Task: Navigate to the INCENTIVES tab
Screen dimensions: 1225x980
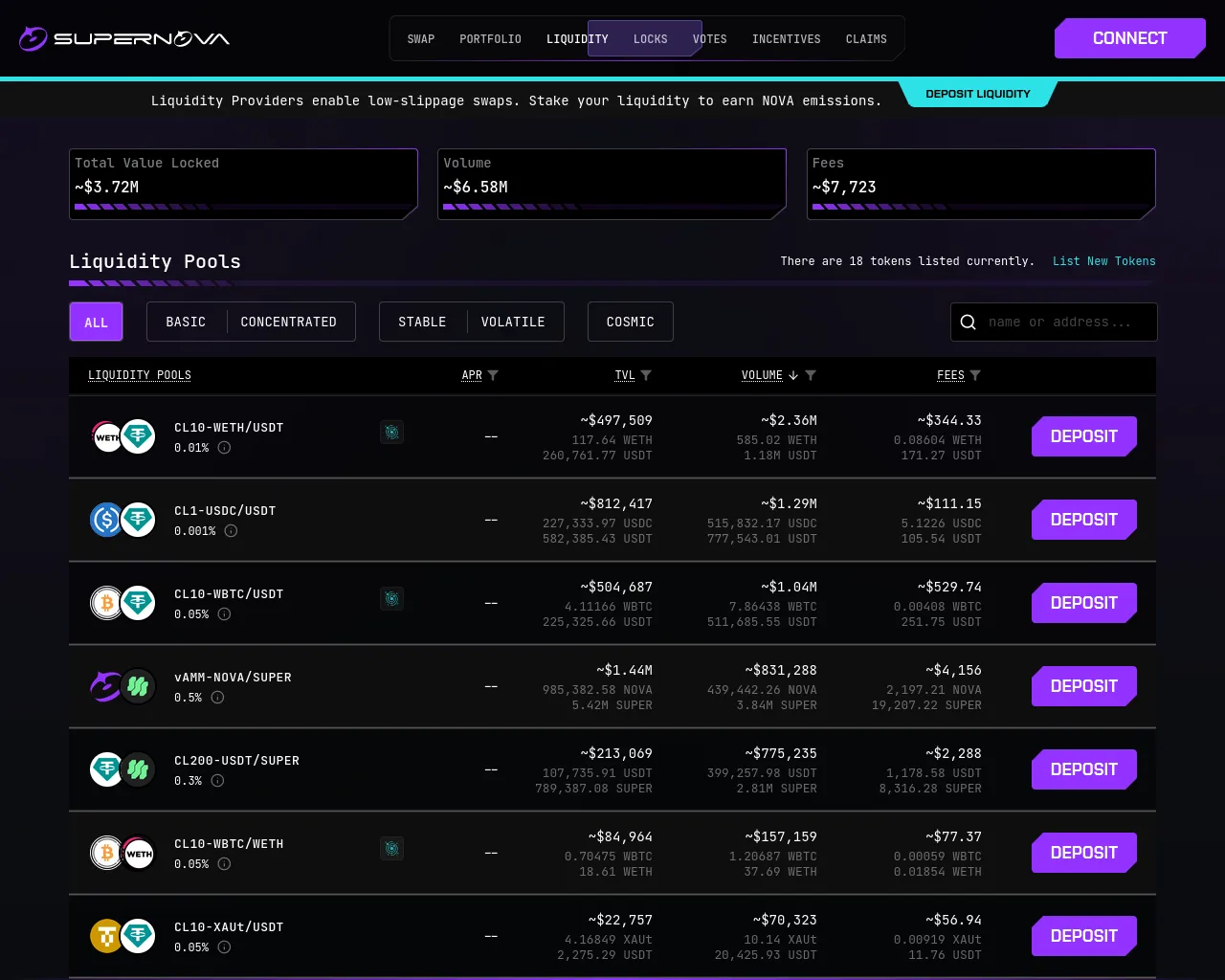Action: tap(787, 39)
